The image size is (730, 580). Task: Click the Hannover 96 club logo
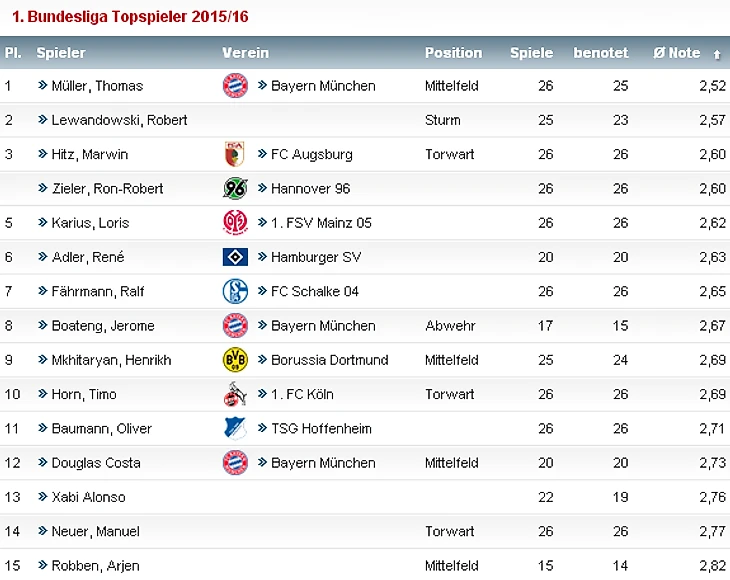point(235,188)
